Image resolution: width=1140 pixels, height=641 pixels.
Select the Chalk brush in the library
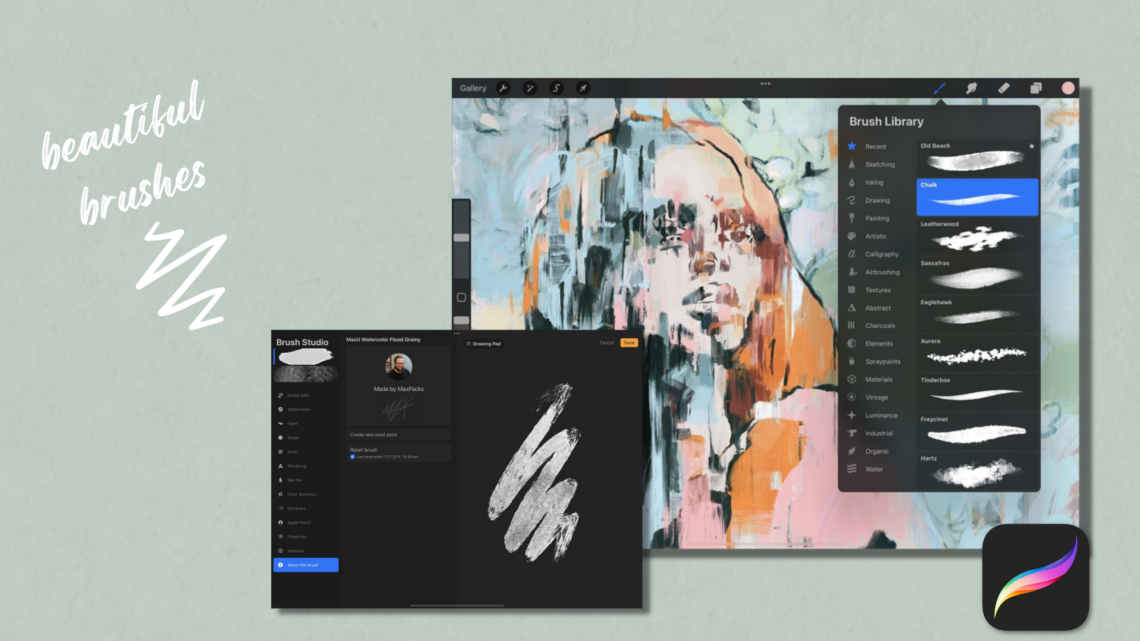click(977, 198)
